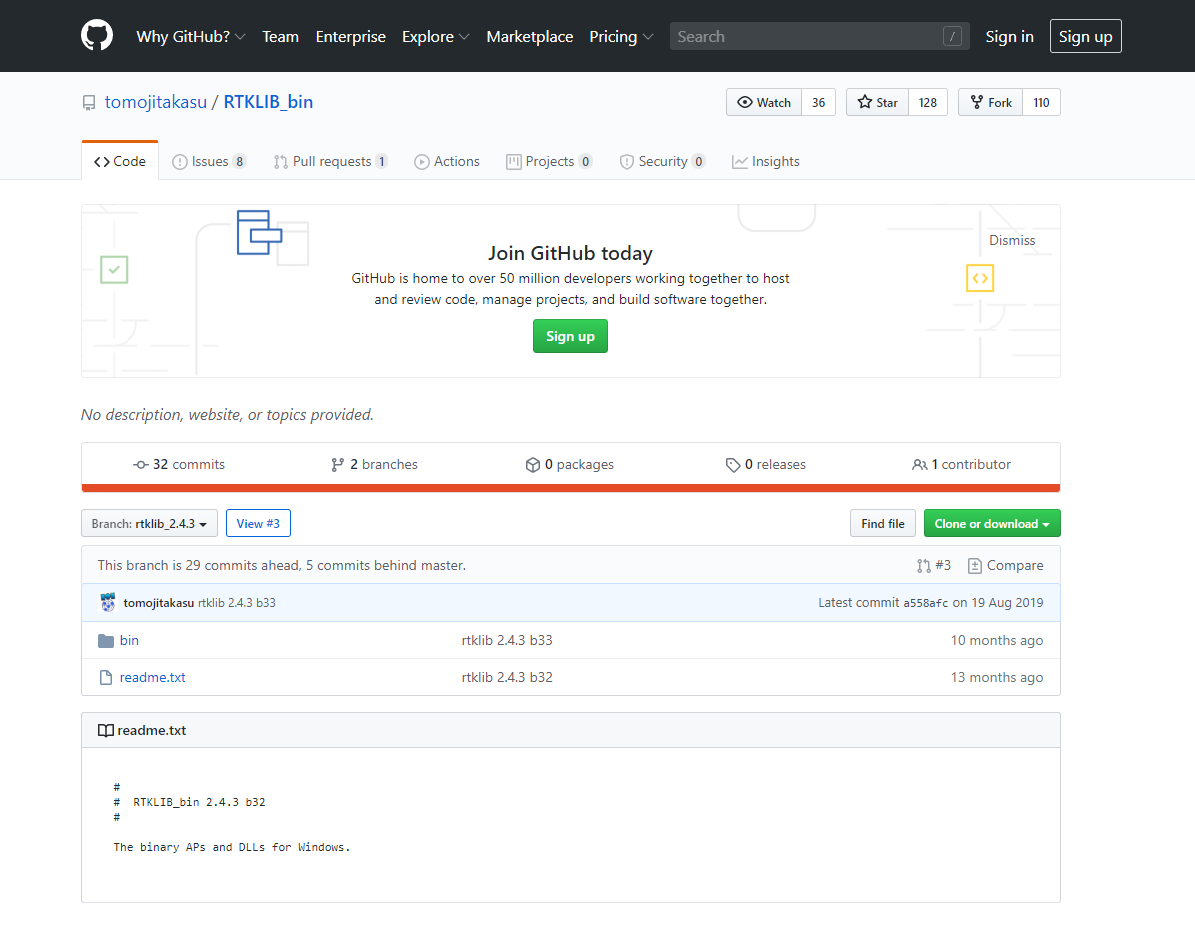Open the rtklib 2.4.3 b33 message beside tomojitakasu

click(x=237, y=603)
